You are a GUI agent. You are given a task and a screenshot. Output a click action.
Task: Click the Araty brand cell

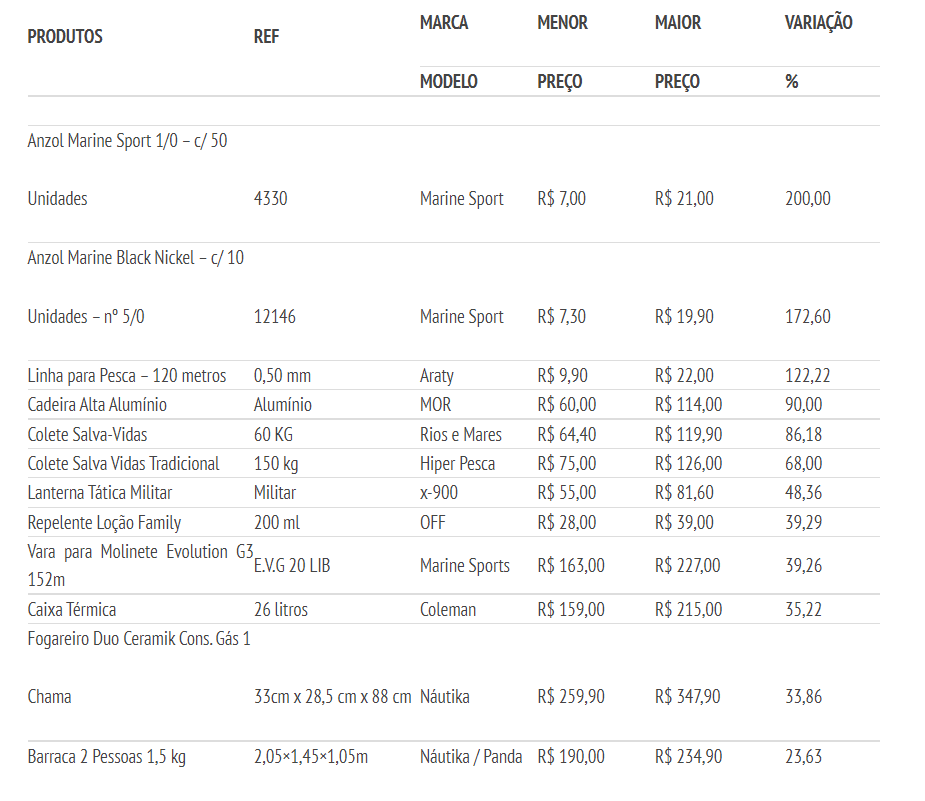click(x=437, y=376)
